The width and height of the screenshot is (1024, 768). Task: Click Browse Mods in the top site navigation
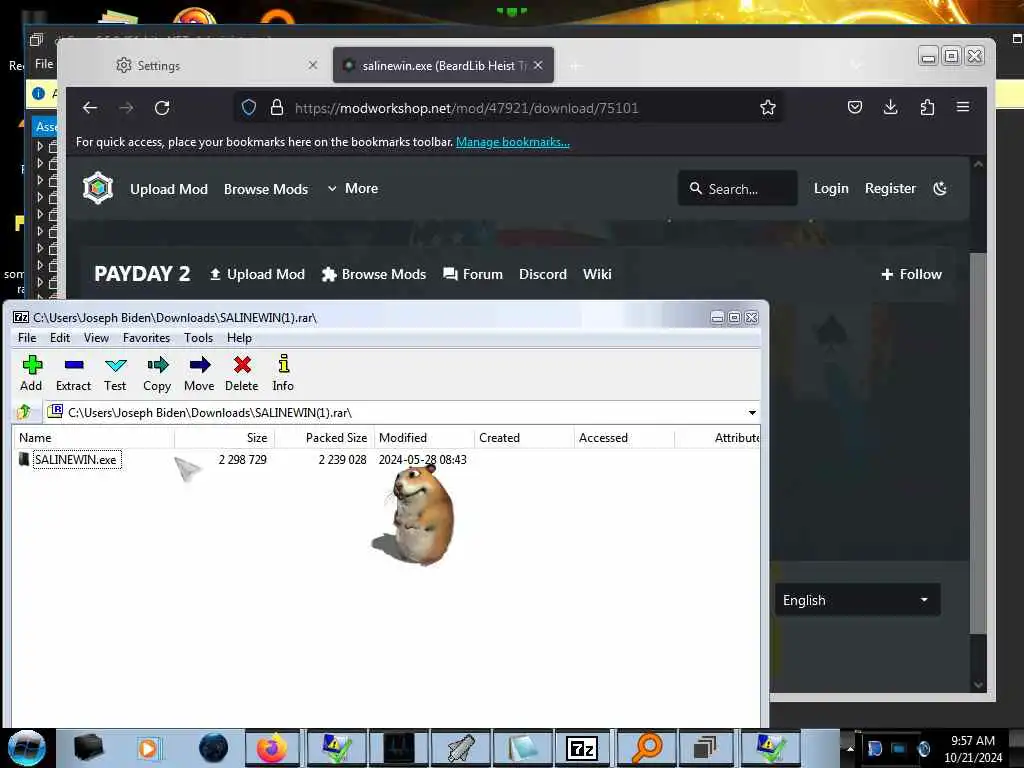point(266,189)
